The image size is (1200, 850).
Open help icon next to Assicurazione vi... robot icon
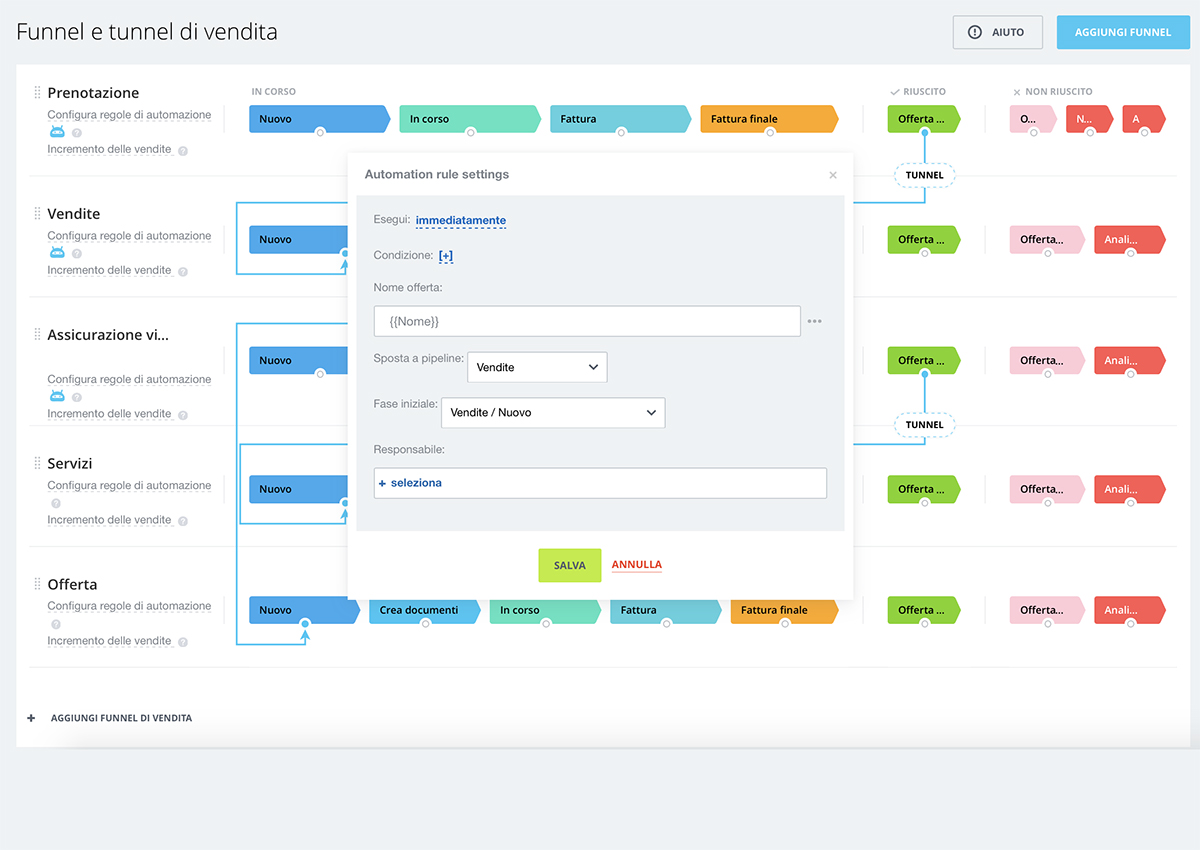[x=77, y=397]
